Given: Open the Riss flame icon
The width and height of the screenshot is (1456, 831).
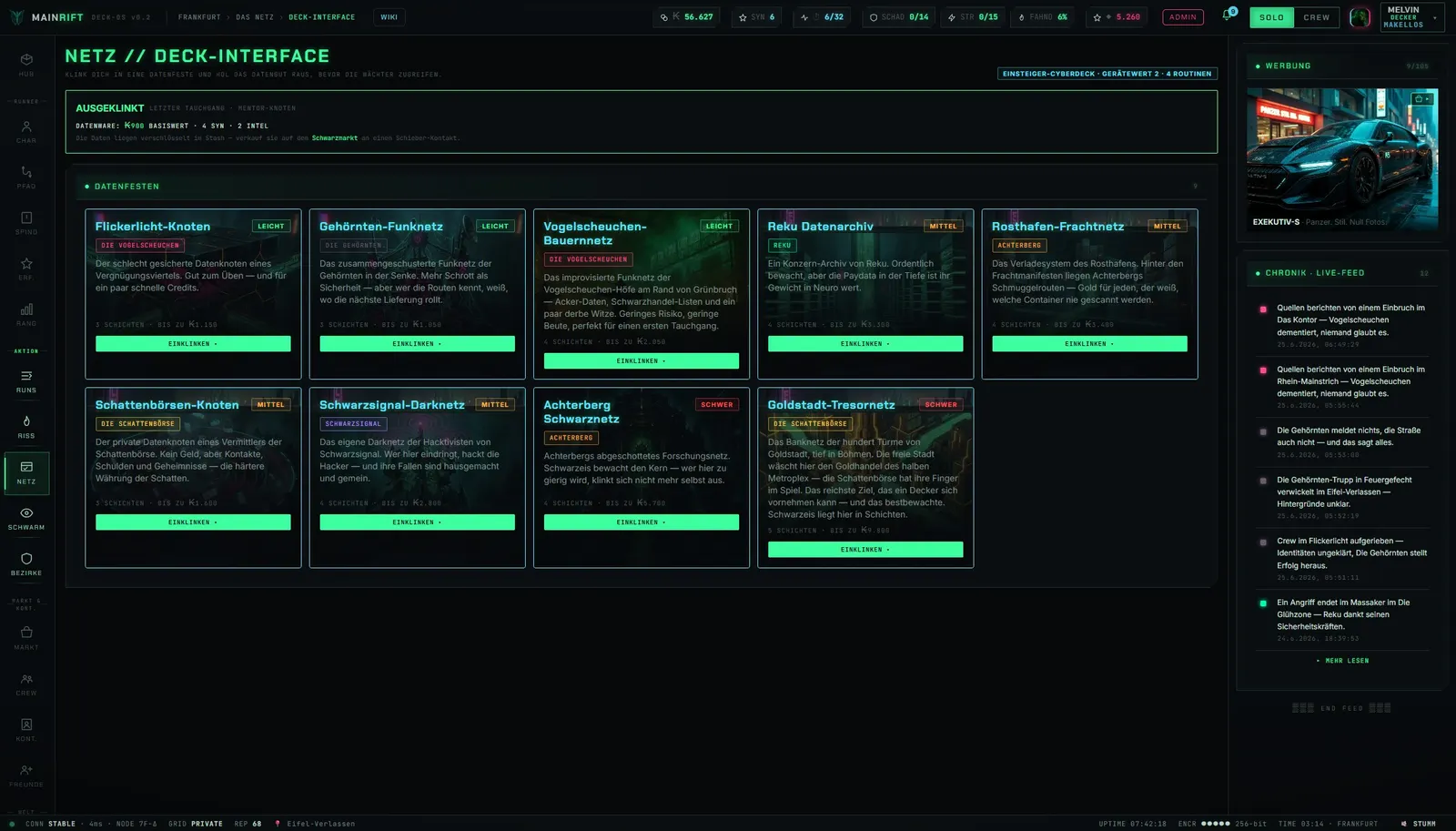Looking at the screenshot, I should (26, 427).
